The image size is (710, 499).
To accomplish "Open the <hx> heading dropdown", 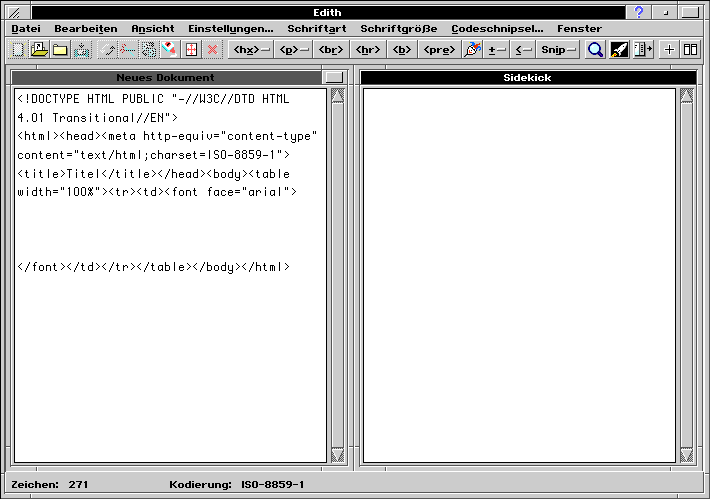I will (x=251, y=49).
